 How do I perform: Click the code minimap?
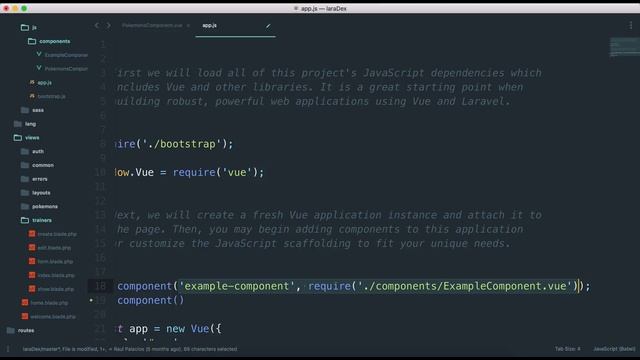point(624,47)
